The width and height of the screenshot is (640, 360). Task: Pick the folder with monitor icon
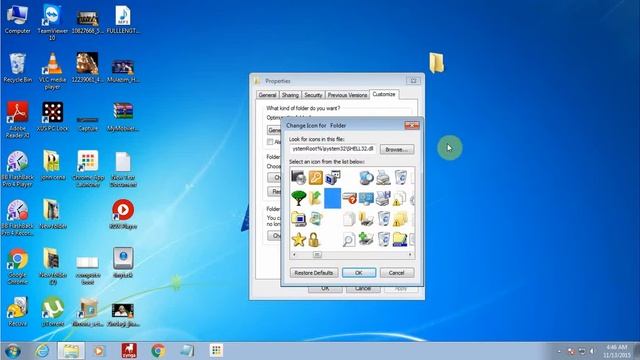click(298, 219)
